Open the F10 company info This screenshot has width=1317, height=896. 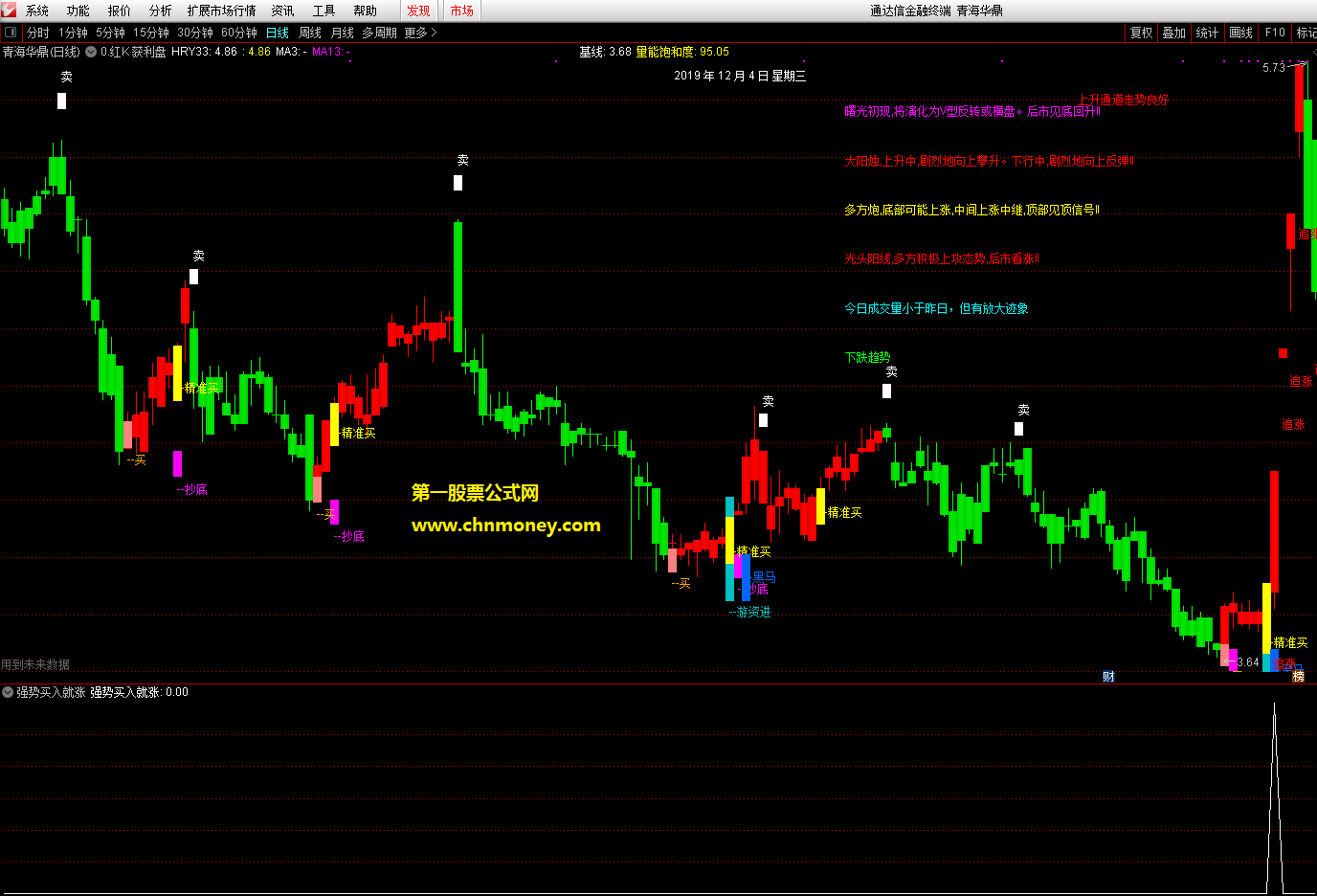tap(1275, 33)
